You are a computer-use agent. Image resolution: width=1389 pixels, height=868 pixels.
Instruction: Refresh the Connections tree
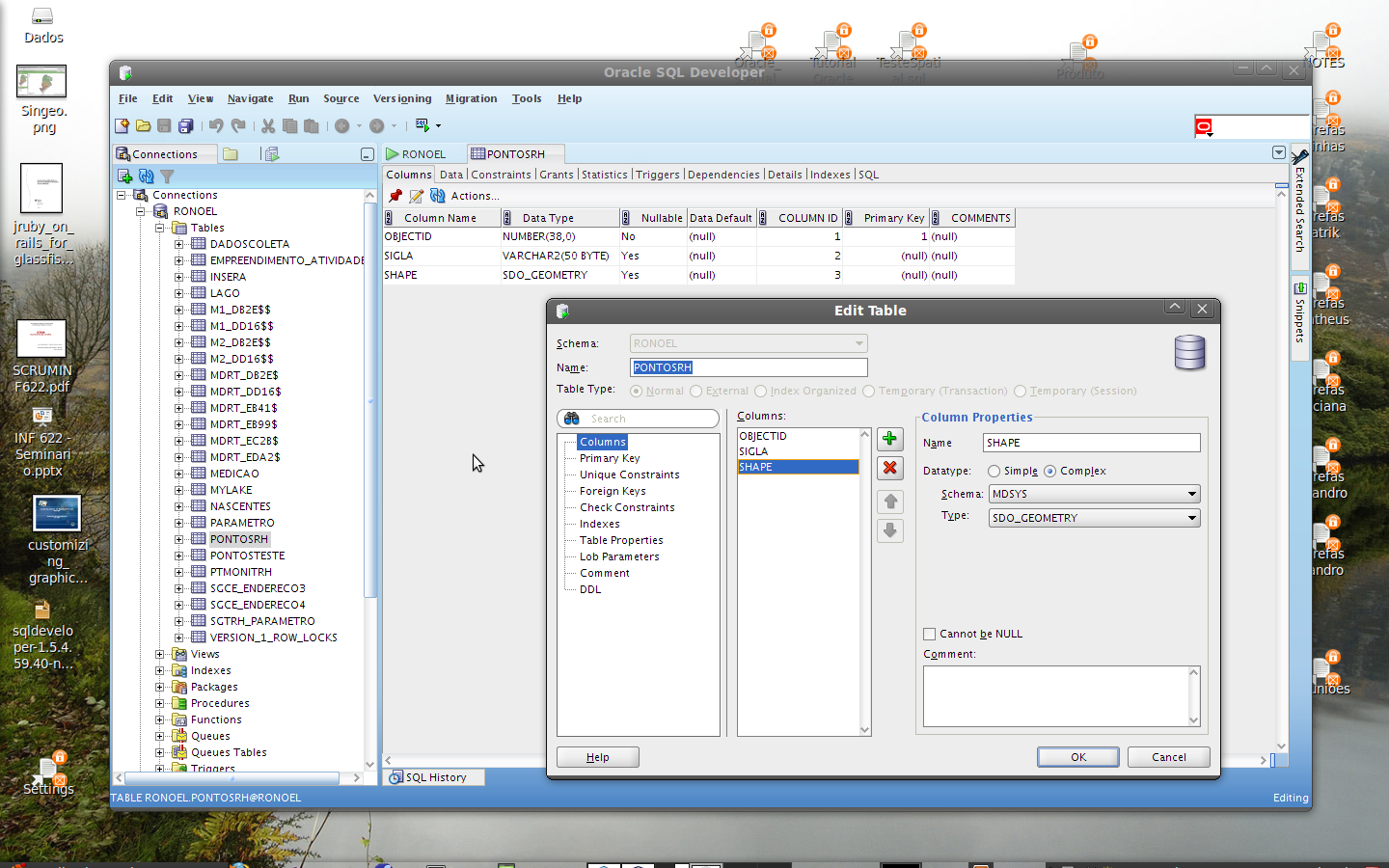146,176
